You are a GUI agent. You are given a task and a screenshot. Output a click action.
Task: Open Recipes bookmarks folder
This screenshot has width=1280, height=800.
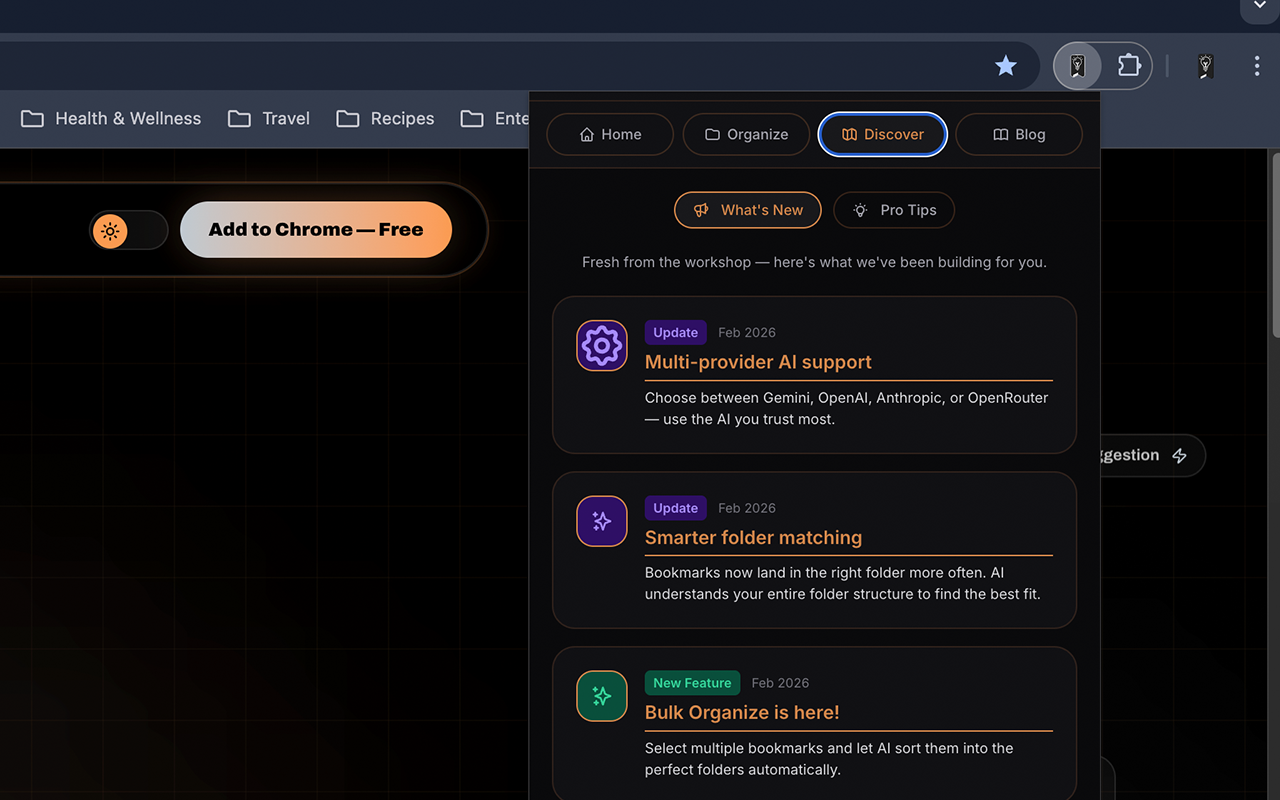(x=385, y=118)
